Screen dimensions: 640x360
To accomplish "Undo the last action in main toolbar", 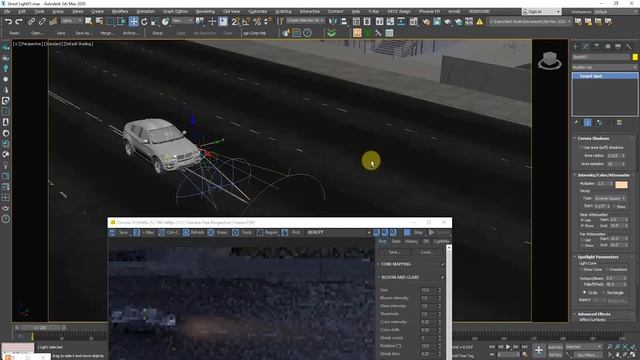I will coord(9,22).
